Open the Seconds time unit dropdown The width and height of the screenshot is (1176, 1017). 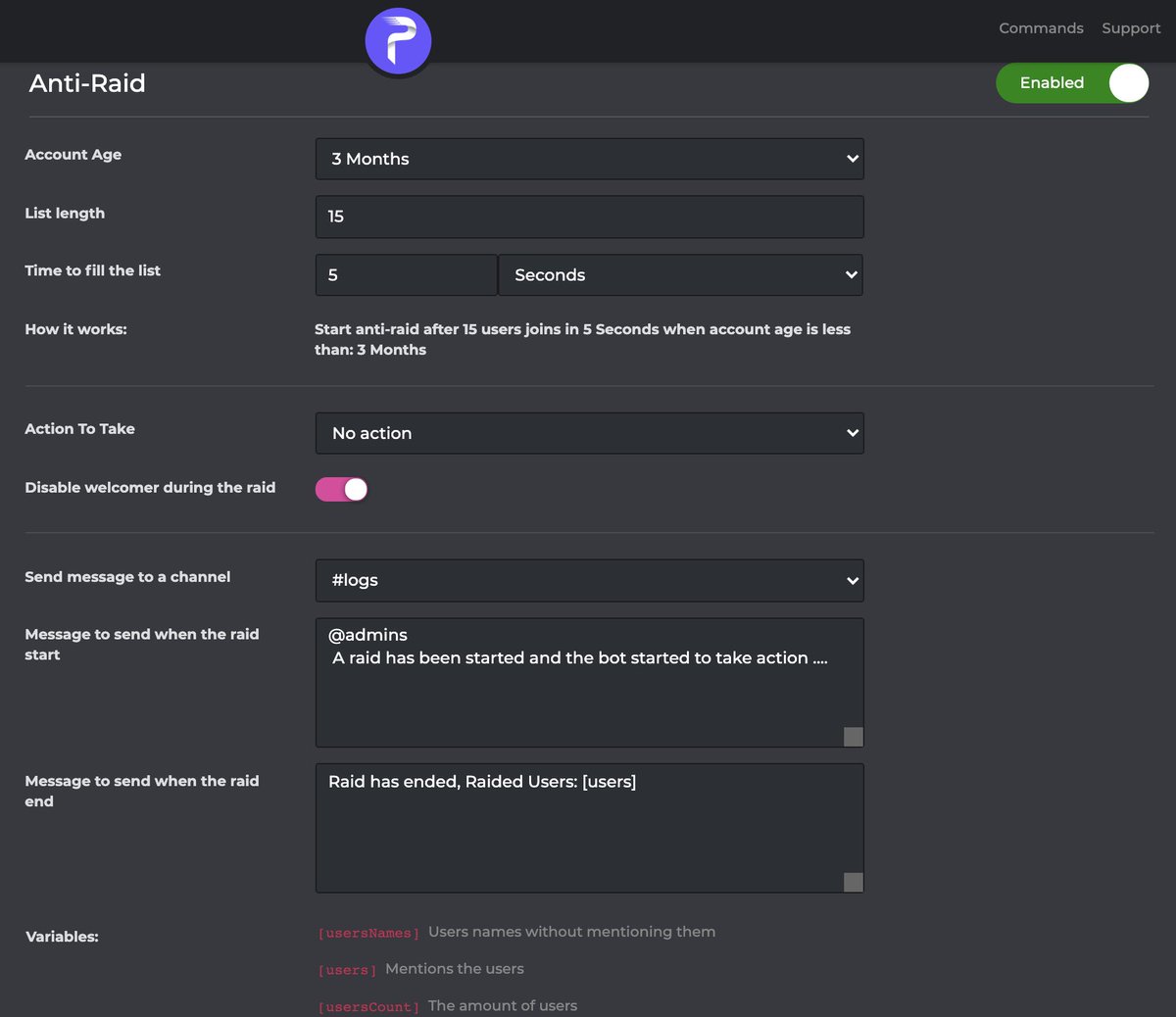pyautogui.click(x=680, y=275)
